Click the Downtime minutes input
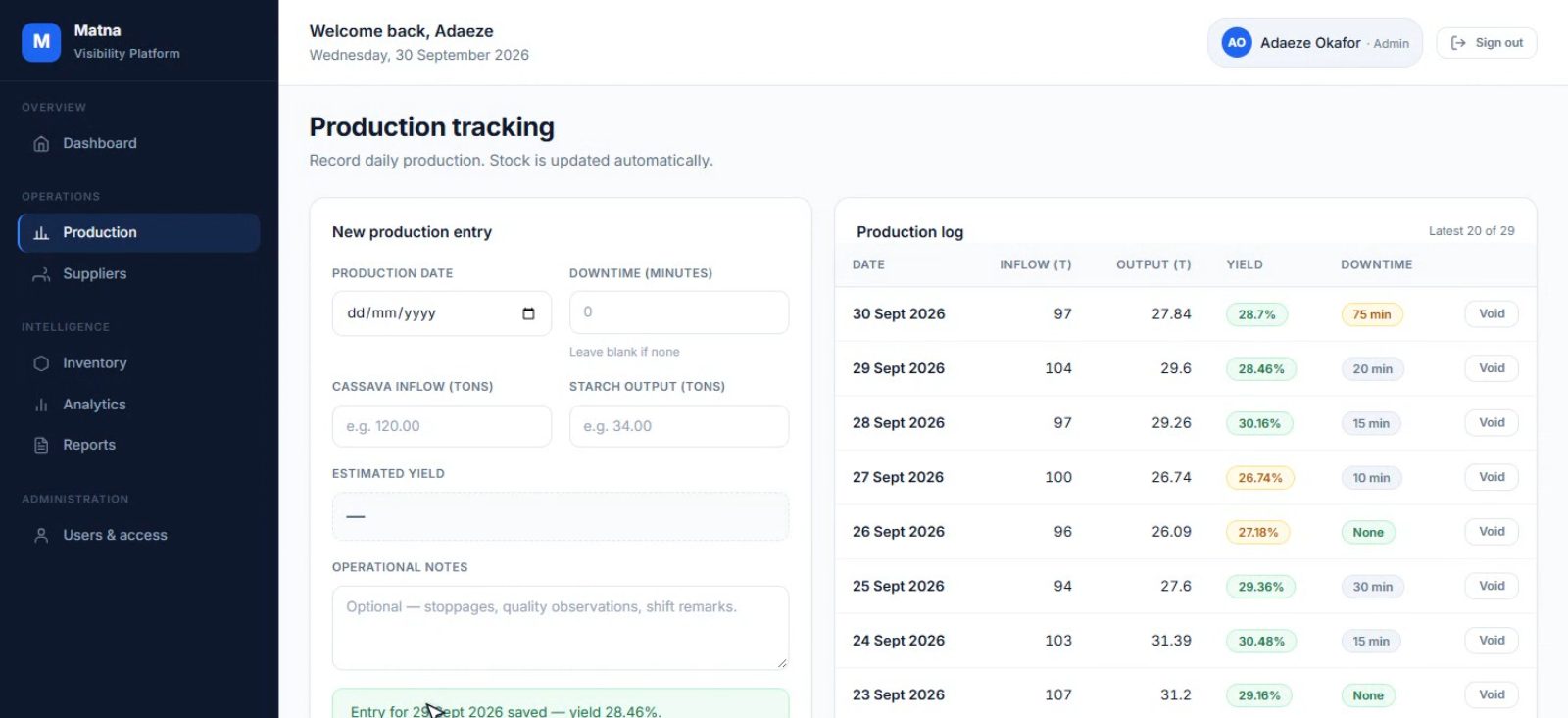 [679, 312]
